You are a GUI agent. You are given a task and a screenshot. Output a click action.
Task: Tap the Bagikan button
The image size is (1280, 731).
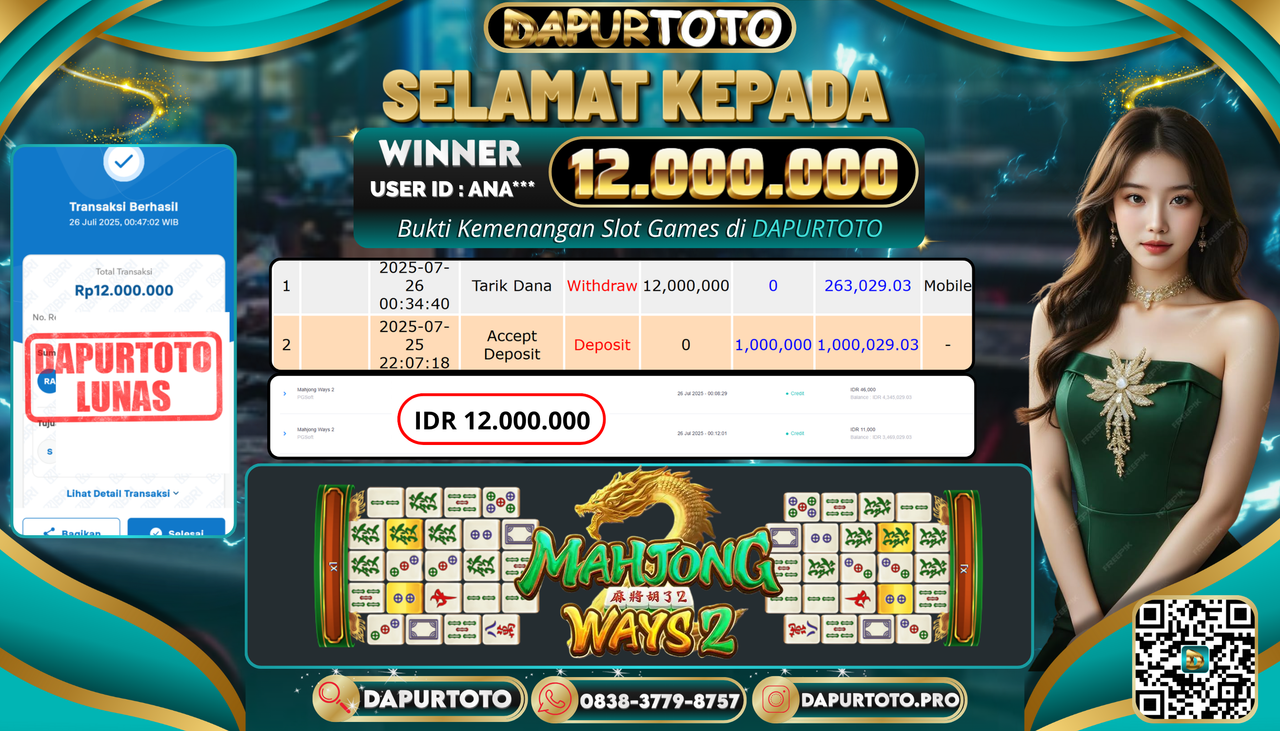pos(71,531)
